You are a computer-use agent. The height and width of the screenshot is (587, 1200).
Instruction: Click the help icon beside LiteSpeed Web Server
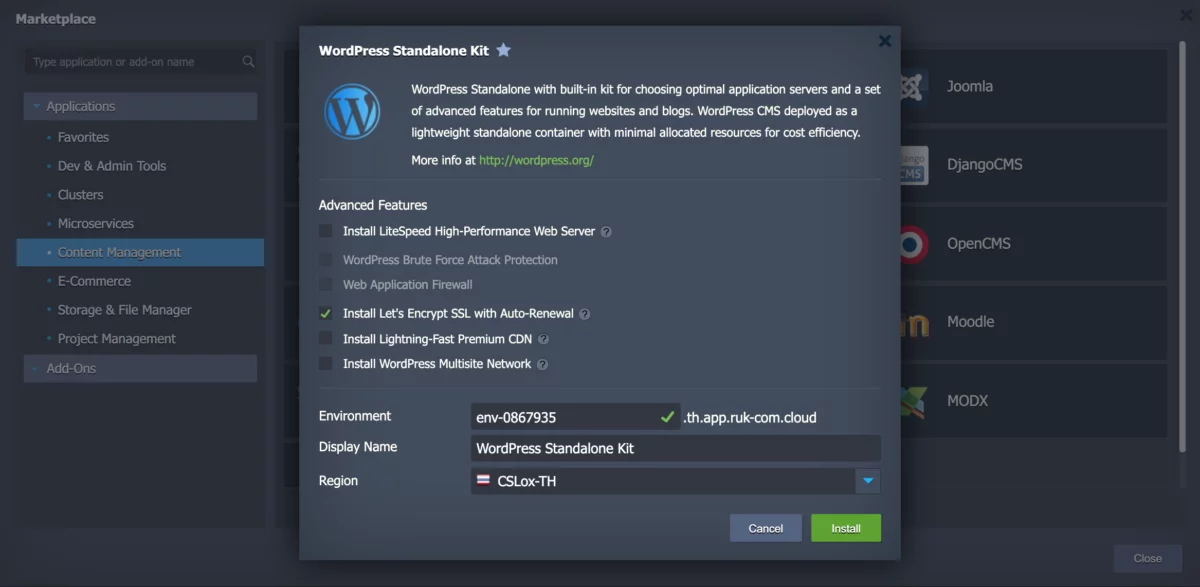coord(606,232)
